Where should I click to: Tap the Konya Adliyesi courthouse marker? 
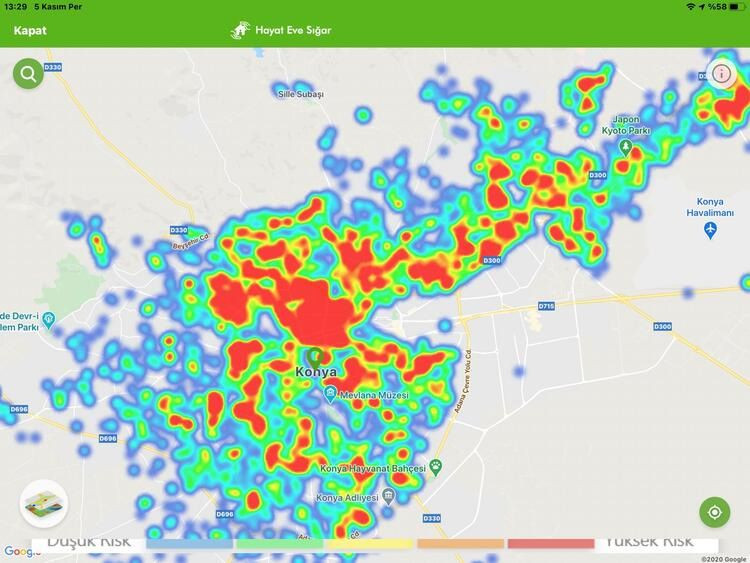point(389,497)
